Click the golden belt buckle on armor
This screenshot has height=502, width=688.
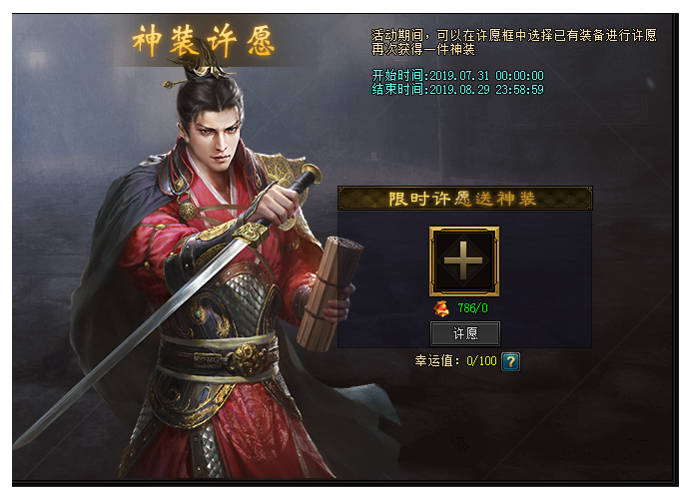click(247, 359)
